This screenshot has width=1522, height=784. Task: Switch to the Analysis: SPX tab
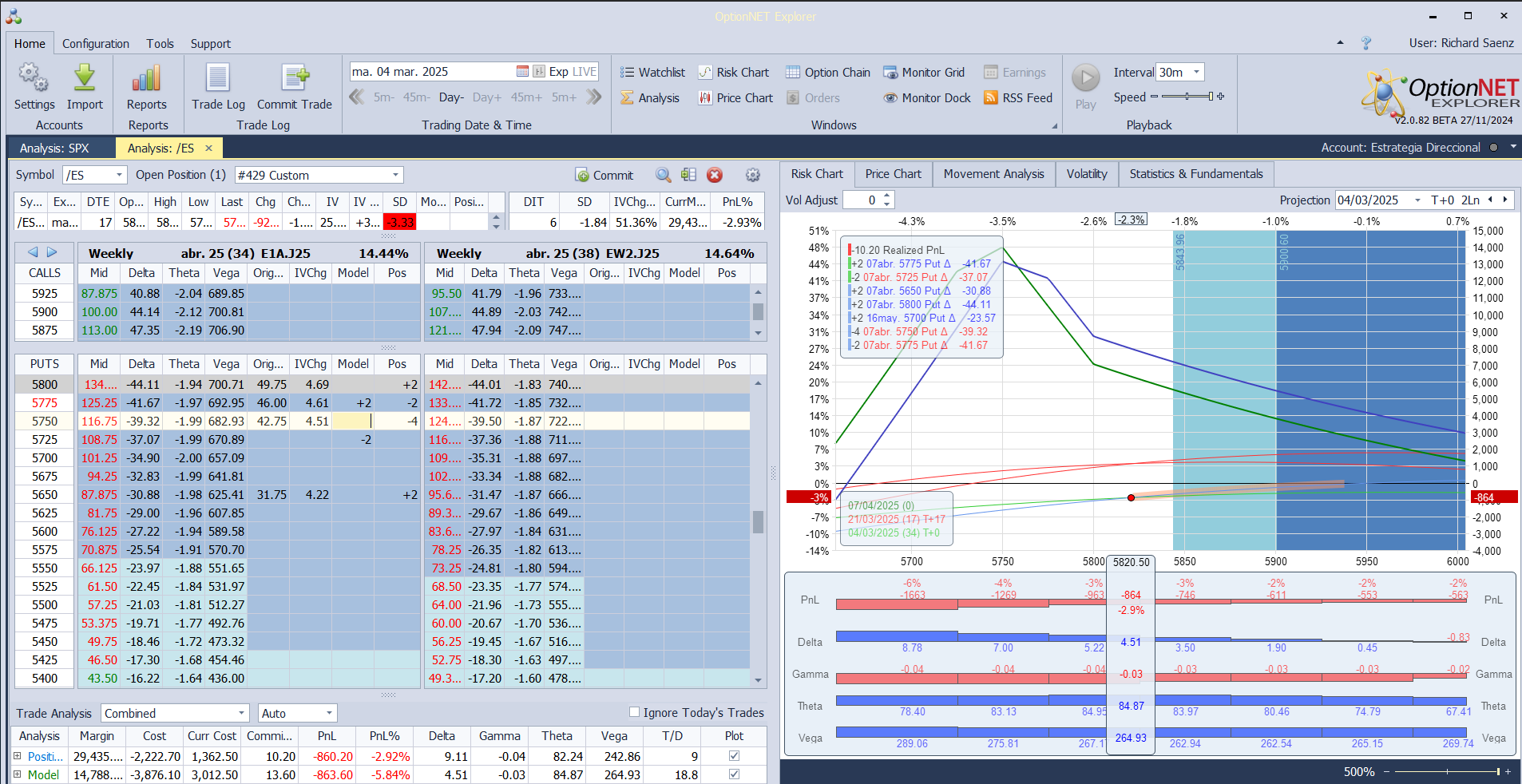[x=54, y=148]
